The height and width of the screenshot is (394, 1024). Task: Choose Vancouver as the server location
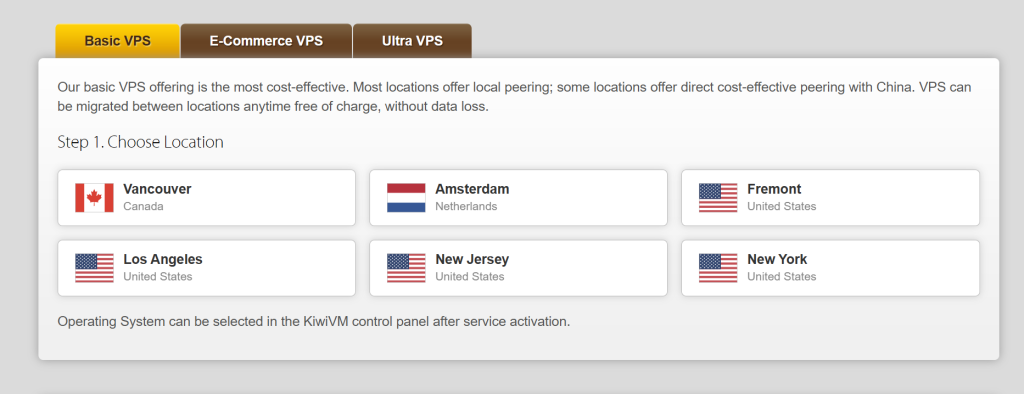point(206,197)
